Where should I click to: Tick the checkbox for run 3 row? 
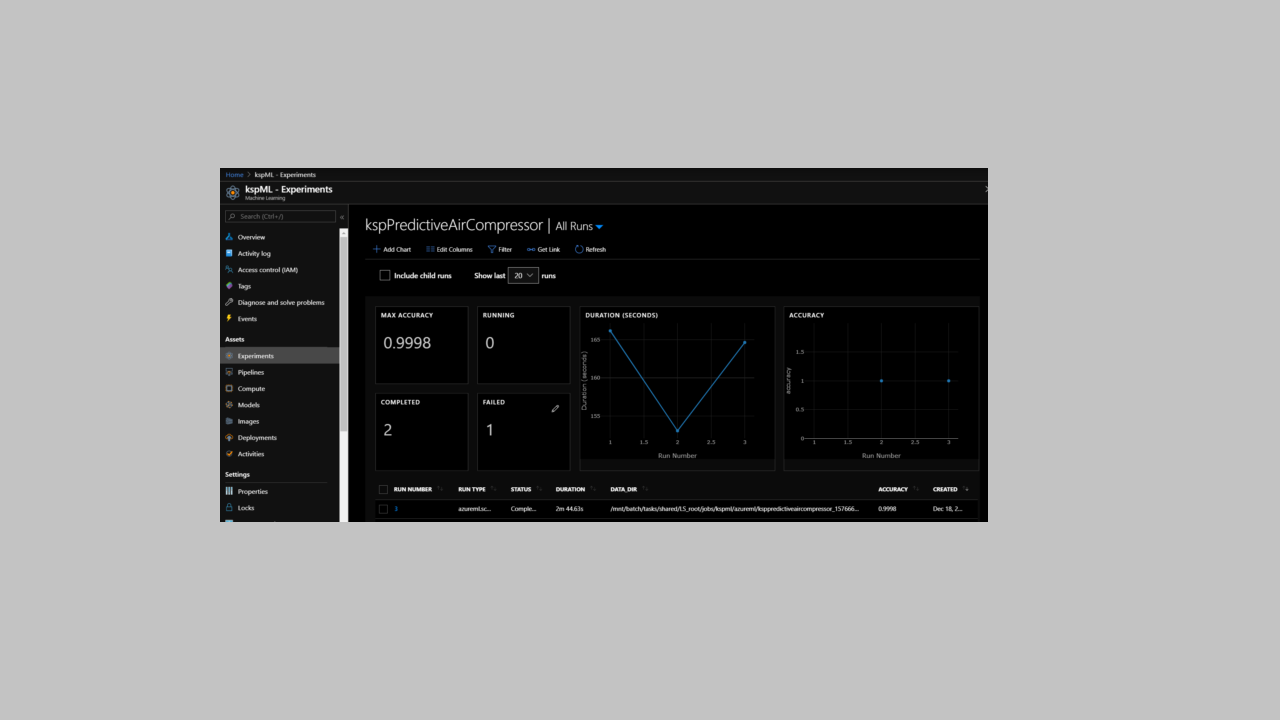(x=383, y=509)
